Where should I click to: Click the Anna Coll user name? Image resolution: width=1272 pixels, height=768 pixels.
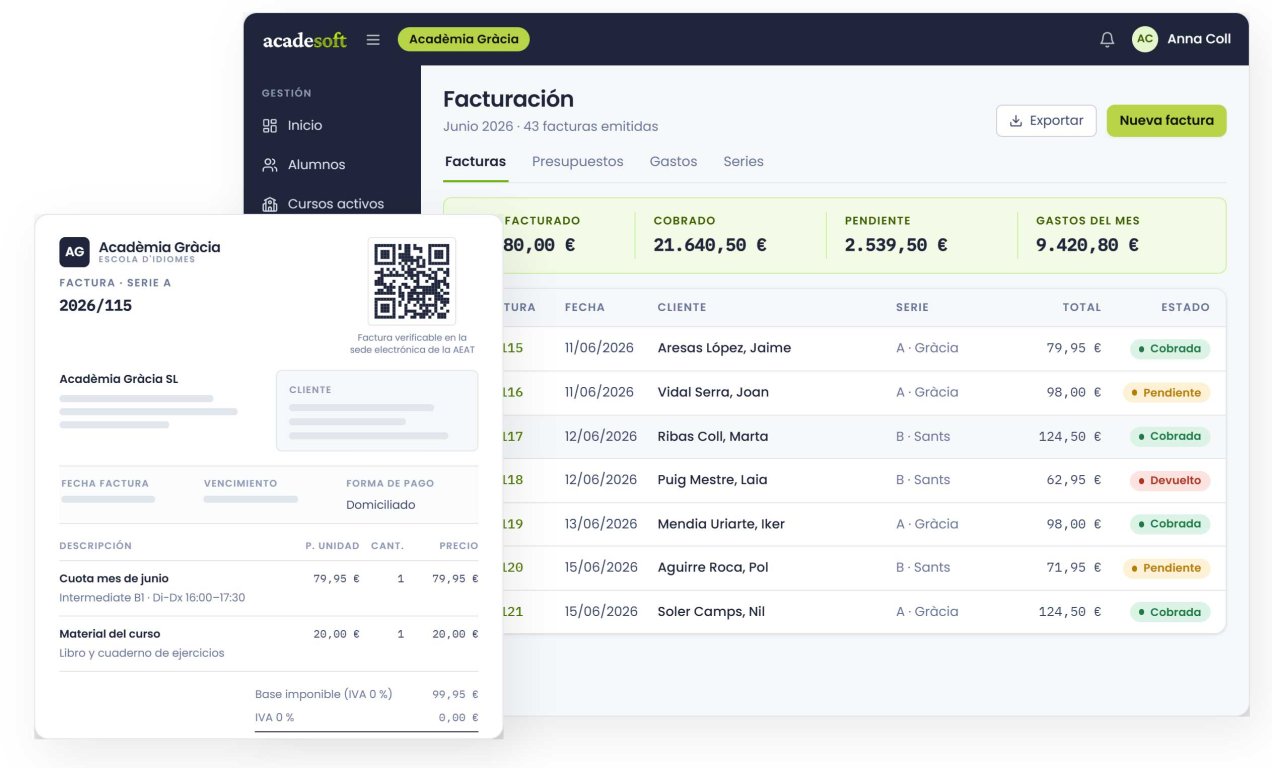pyautogui.click(x=1199, y=39)
